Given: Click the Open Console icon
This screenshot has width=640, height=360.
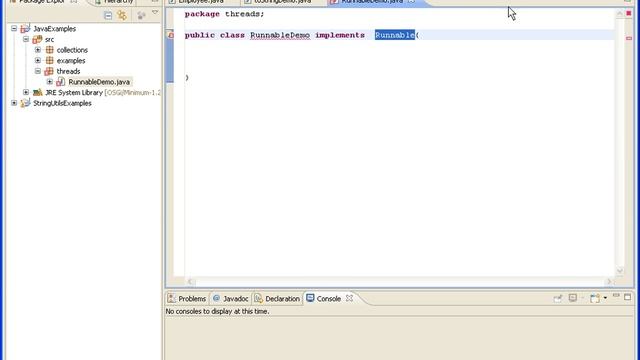Looking at the screenshot, I should click(595, 298).
